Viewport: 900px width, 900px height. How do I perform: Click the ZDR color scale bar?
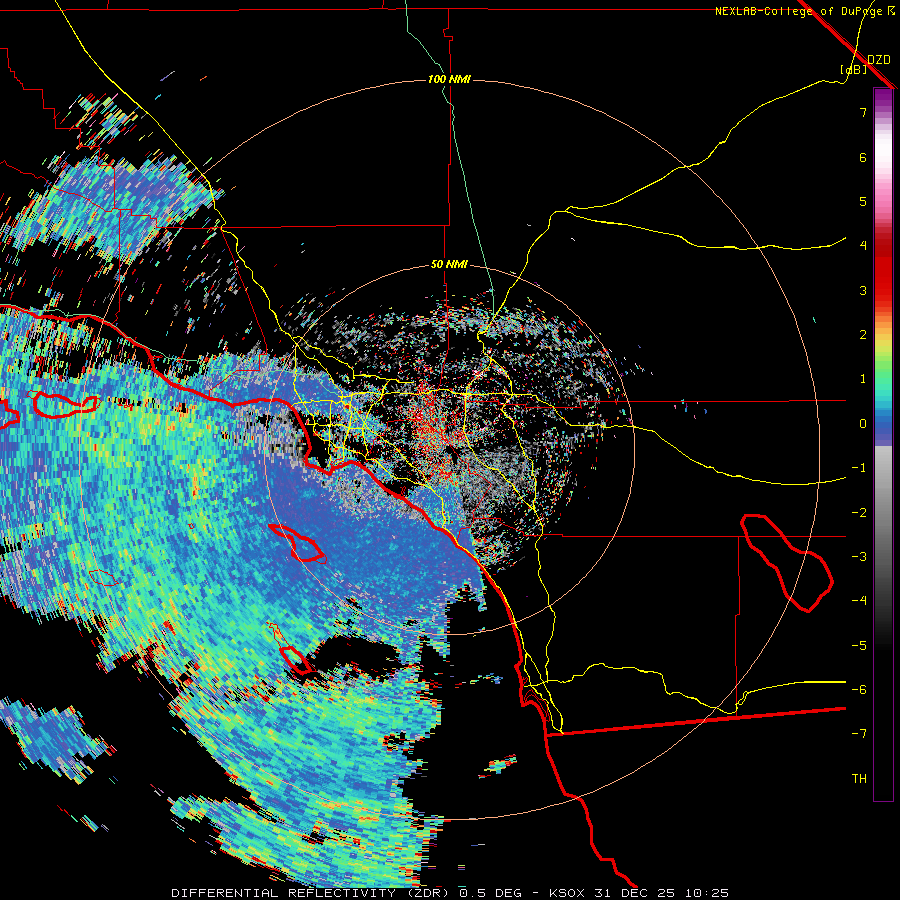point(883,444)
